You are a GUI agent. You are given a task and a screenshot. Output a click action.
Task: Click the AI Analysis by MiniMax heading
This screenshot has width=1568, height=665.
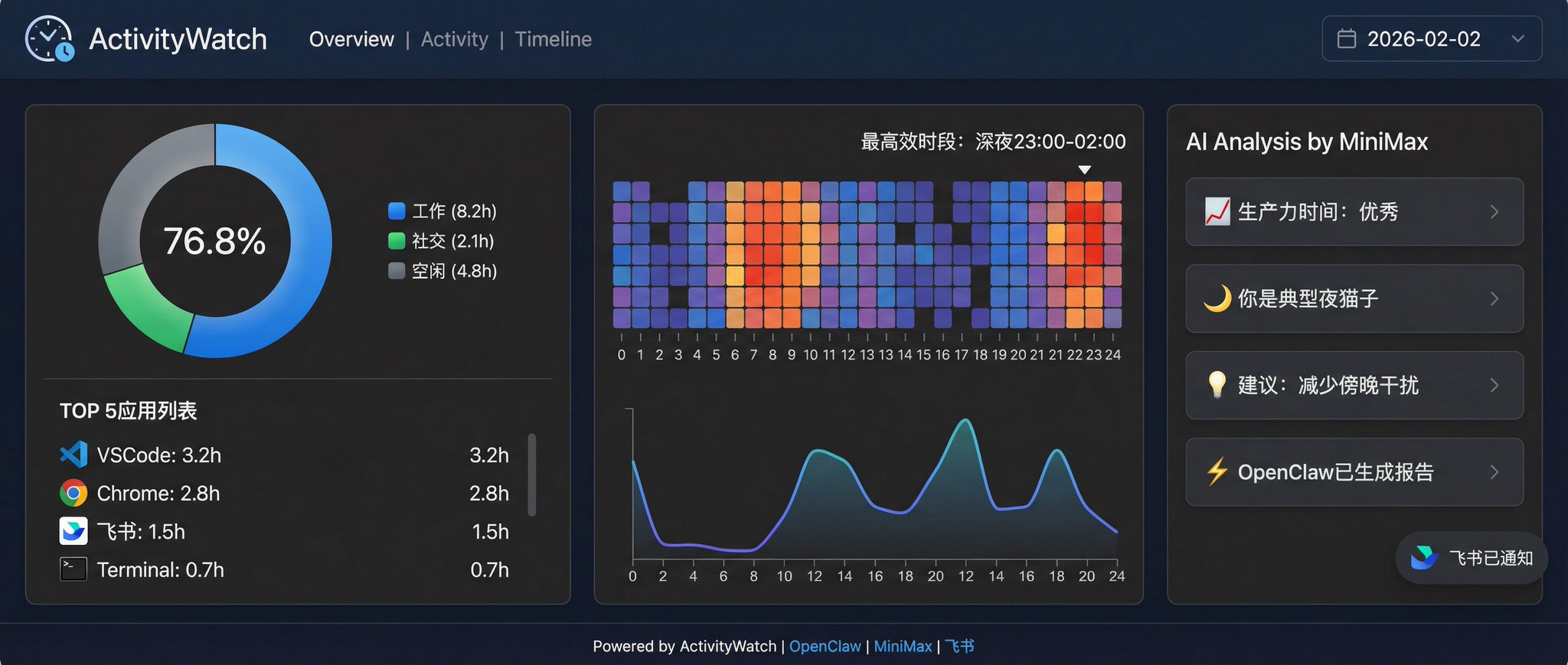(x=1307, y=142)
